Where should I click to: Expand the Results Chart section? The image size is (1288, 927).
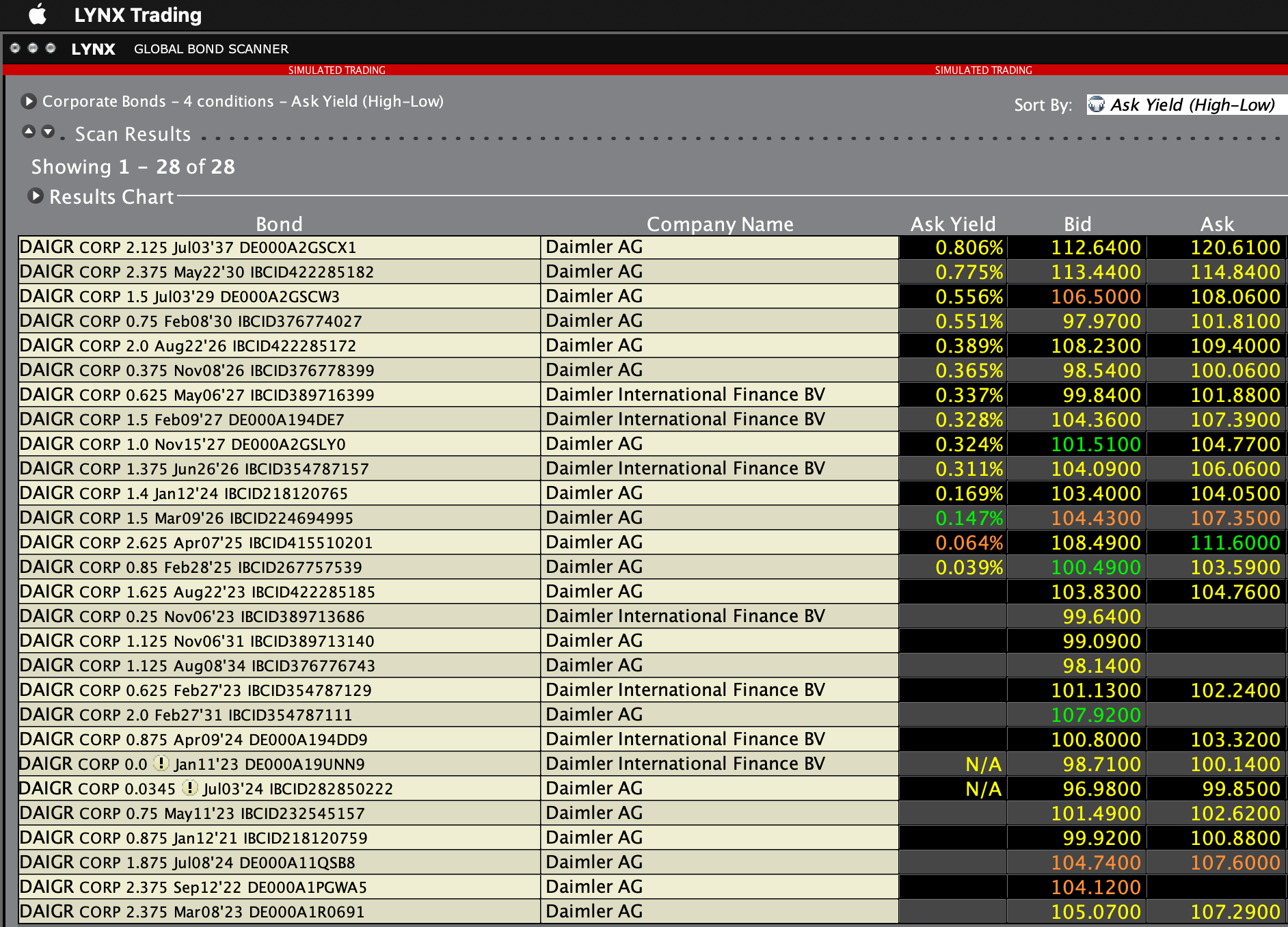[36, 196]
